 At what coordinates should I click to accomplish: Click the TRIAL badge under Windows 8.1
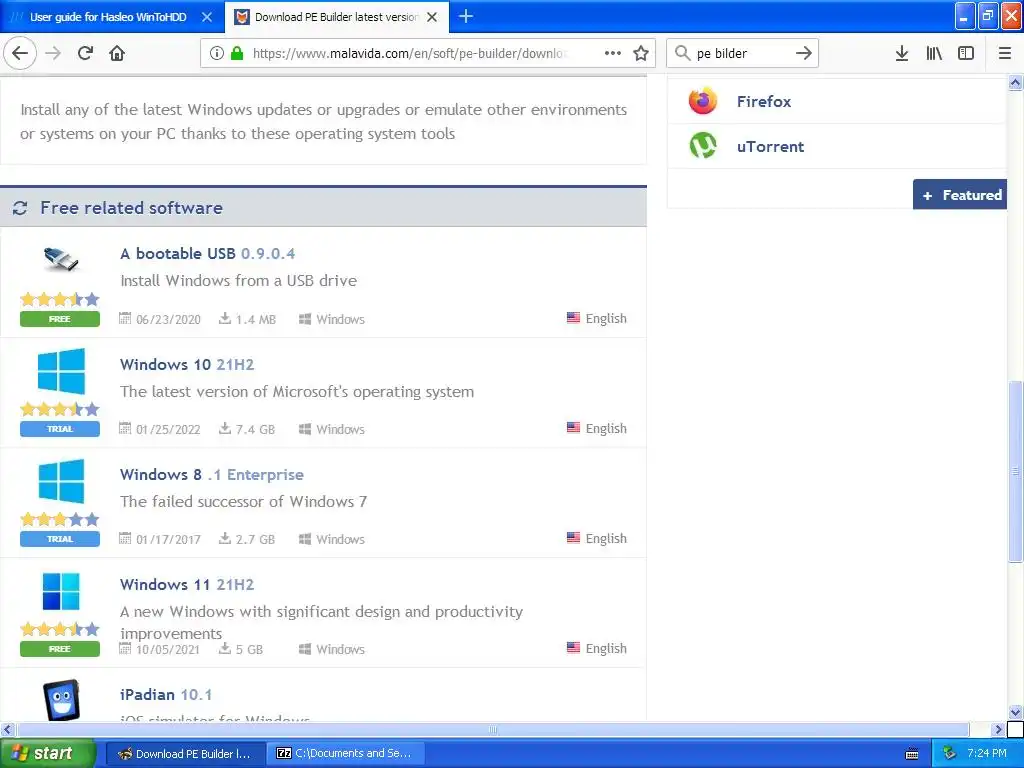click(x=59, y=539)
